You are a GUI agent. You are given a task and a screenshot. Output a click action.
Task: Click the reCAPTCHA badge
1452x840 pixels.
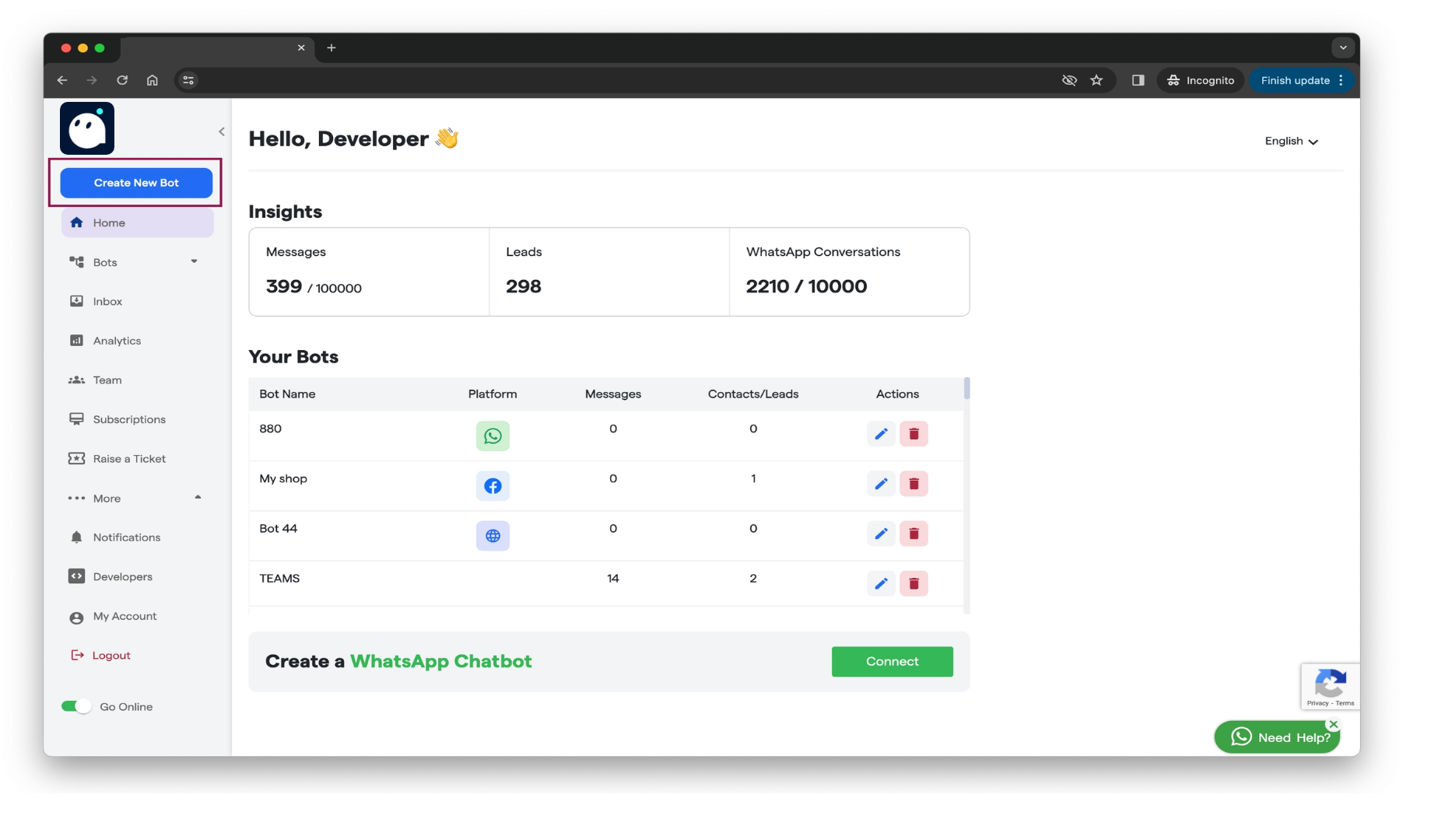point(1330,686)
